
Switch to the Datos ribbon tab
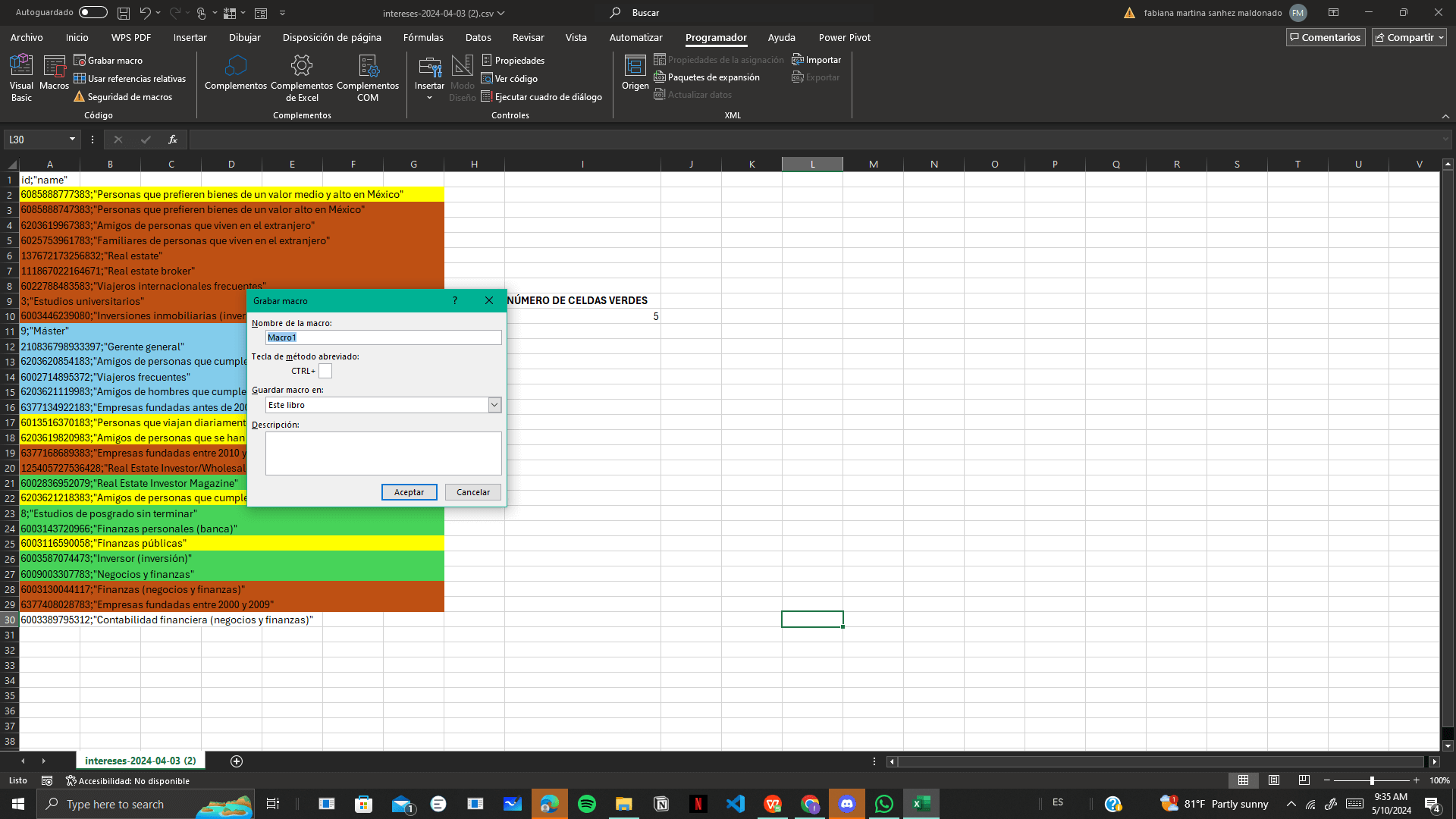point(478,37)
